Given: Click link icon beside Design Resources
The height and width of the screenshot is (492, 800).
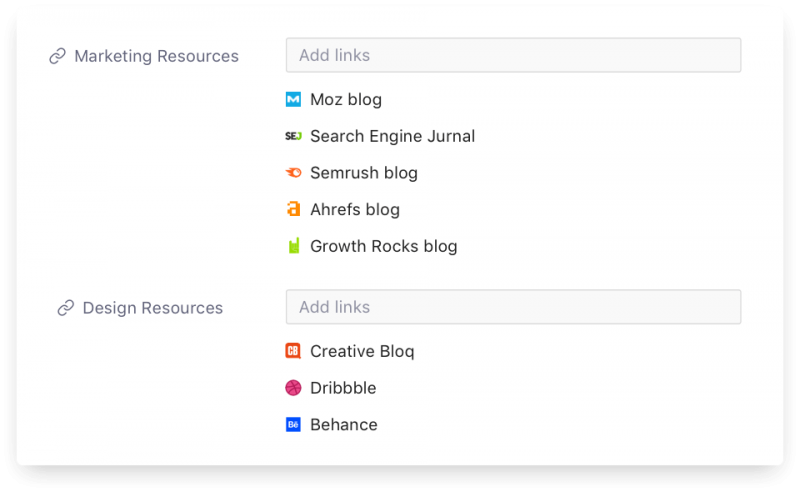Looking at the screenshot, I should pos(66,308).
